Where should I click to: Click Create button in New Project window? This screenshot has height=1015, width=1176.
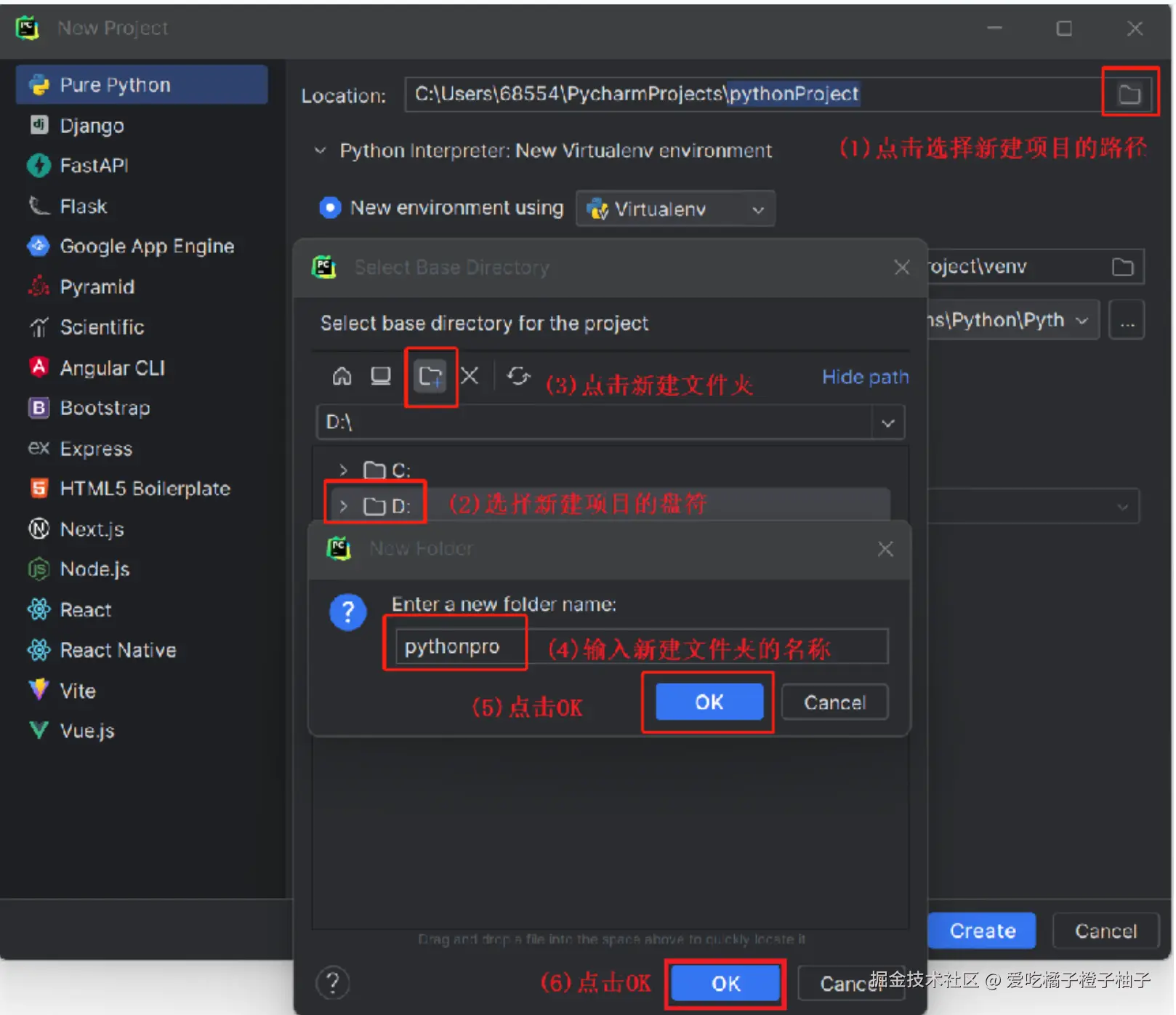point(983,931)
